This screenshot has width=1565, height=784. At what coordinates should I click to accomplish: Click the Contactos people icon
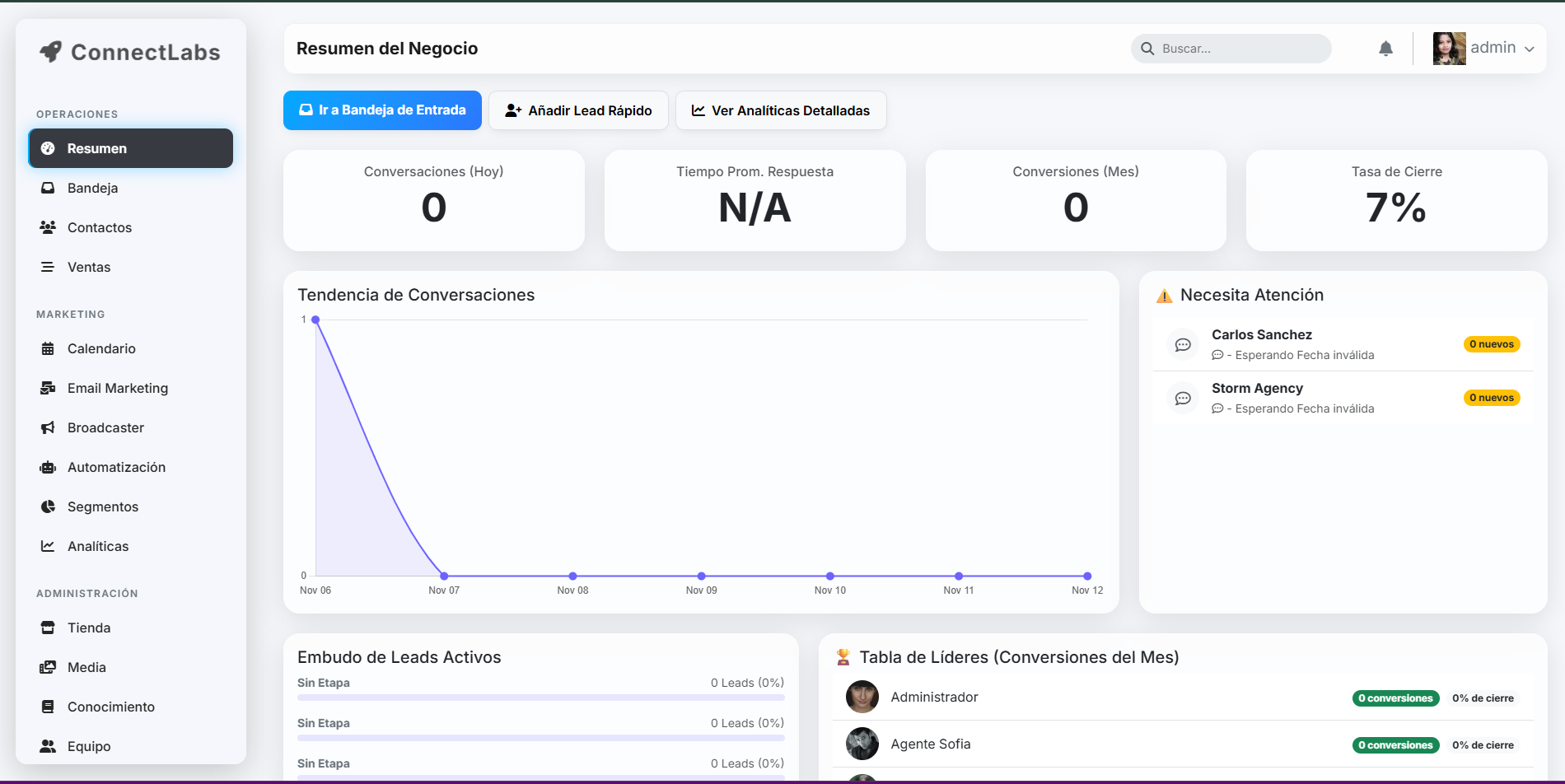(49, 227)
